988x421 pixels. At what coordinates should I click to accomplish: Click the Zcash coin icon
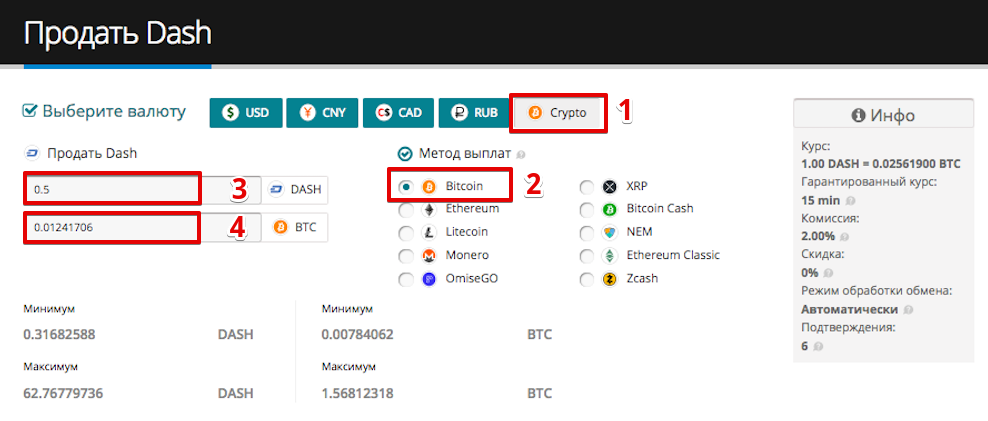click(x=609, y=279)
